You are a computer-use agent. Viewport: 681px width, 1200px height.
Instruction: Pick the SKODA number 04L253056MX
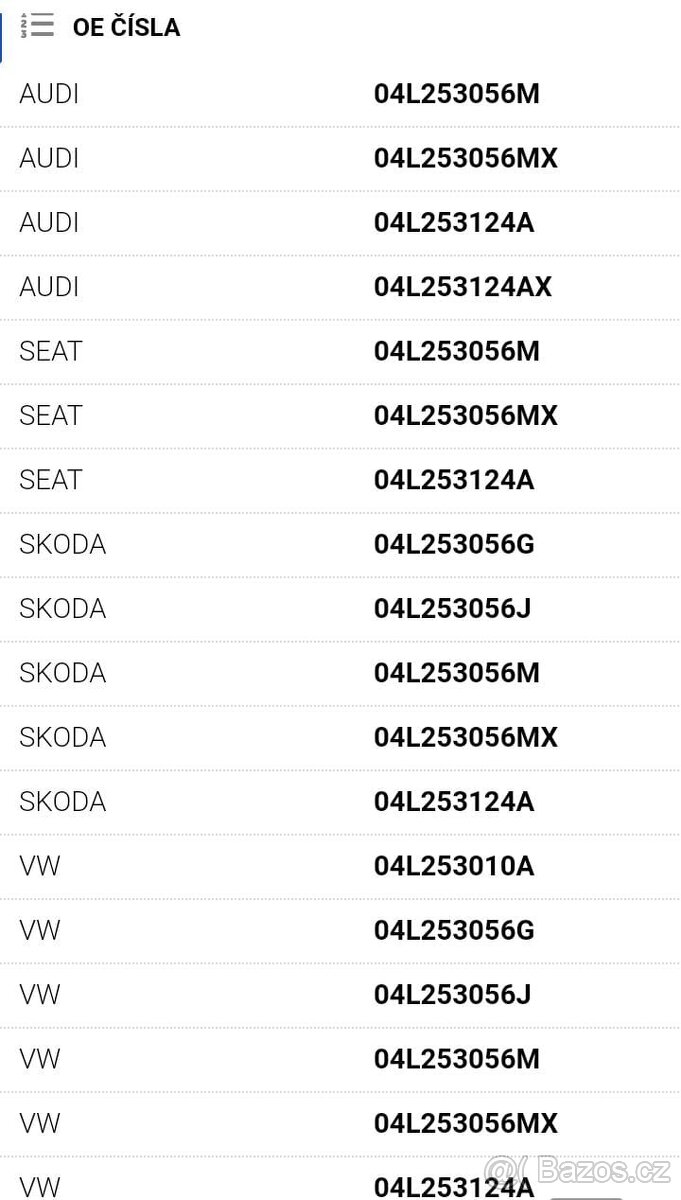coord(465,737)
